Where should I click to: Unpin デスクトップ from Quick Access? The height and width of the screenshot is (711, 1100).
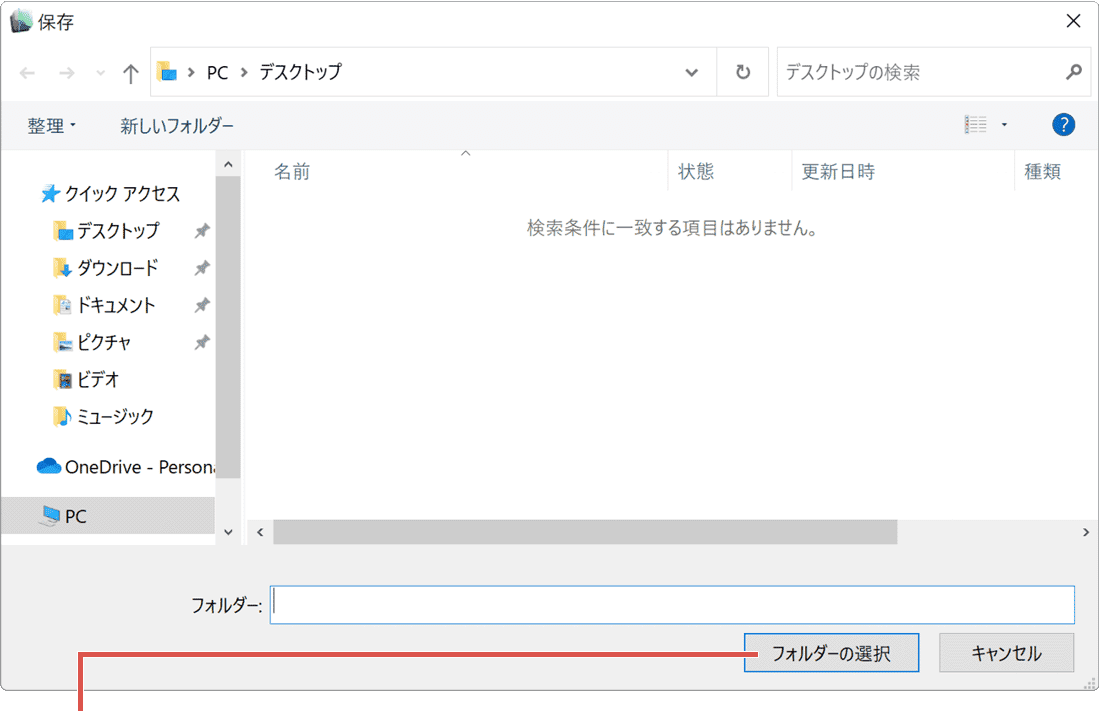pos(202,230)
